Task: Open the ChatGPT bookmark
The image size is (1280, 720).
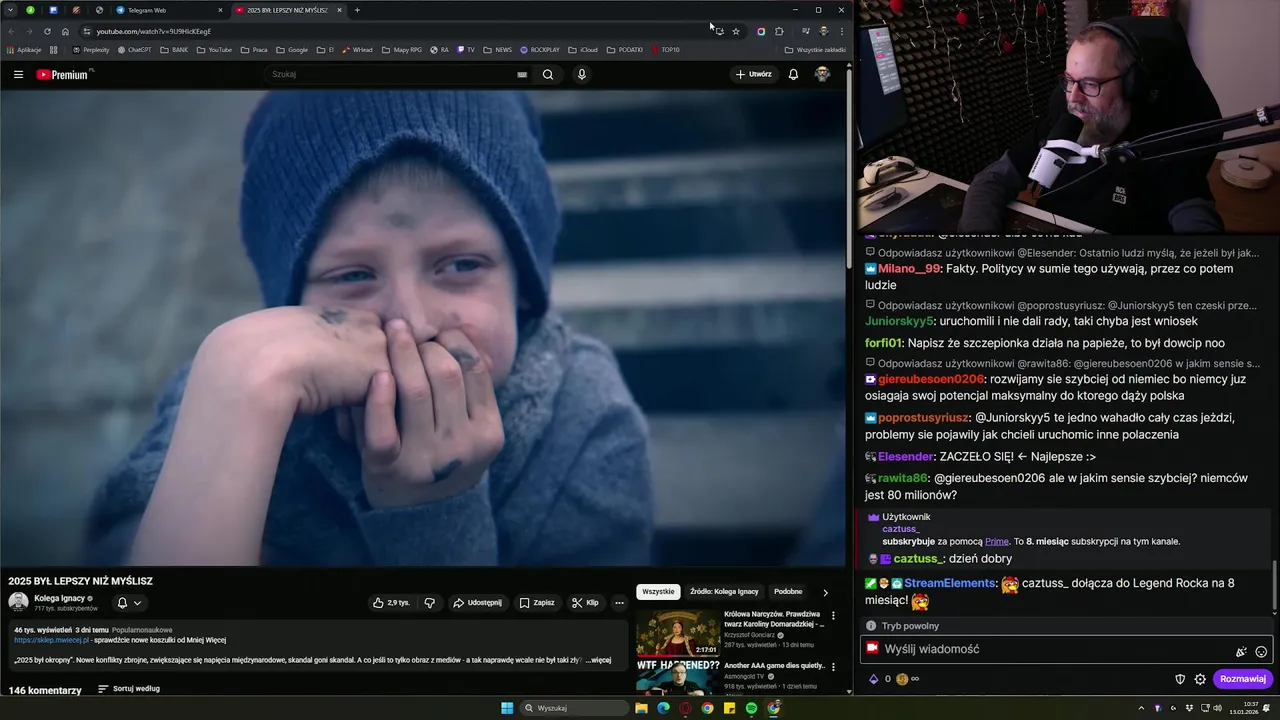Action: click(x=134, y=50)
